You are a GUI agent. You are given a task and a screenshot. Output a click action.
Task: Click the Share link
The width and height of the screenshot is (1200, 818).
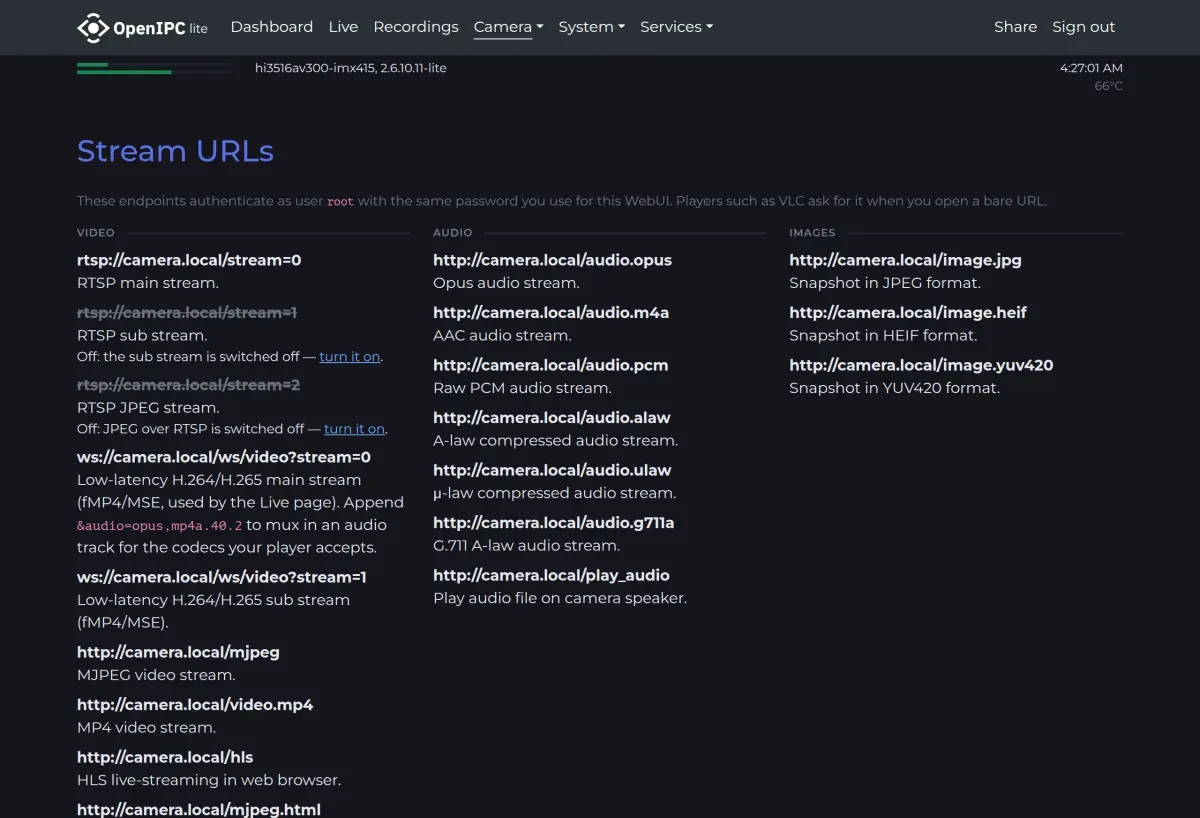(x=1015, y=27)
